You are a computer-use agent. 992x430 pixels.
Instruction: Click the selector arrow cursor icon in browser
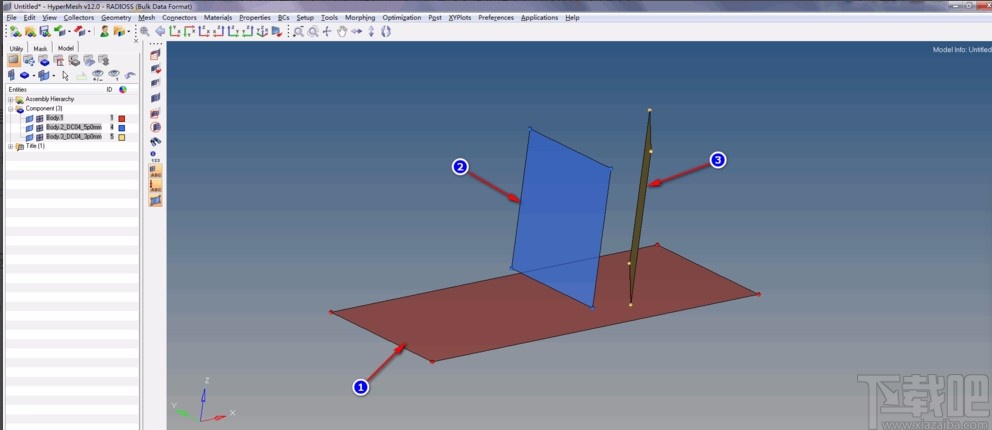coord(66,75)
